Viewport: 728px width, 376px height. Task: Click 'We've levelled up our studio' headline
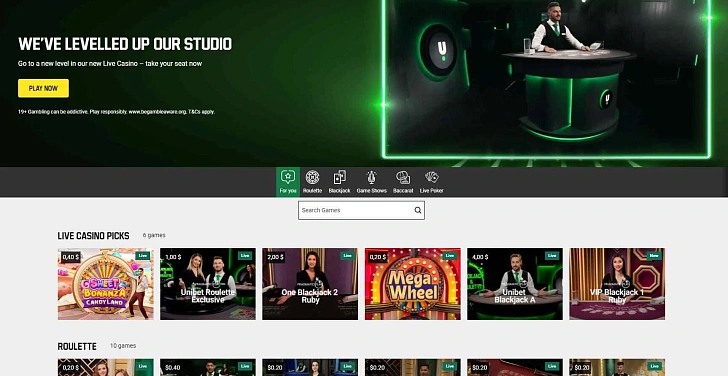125,44
